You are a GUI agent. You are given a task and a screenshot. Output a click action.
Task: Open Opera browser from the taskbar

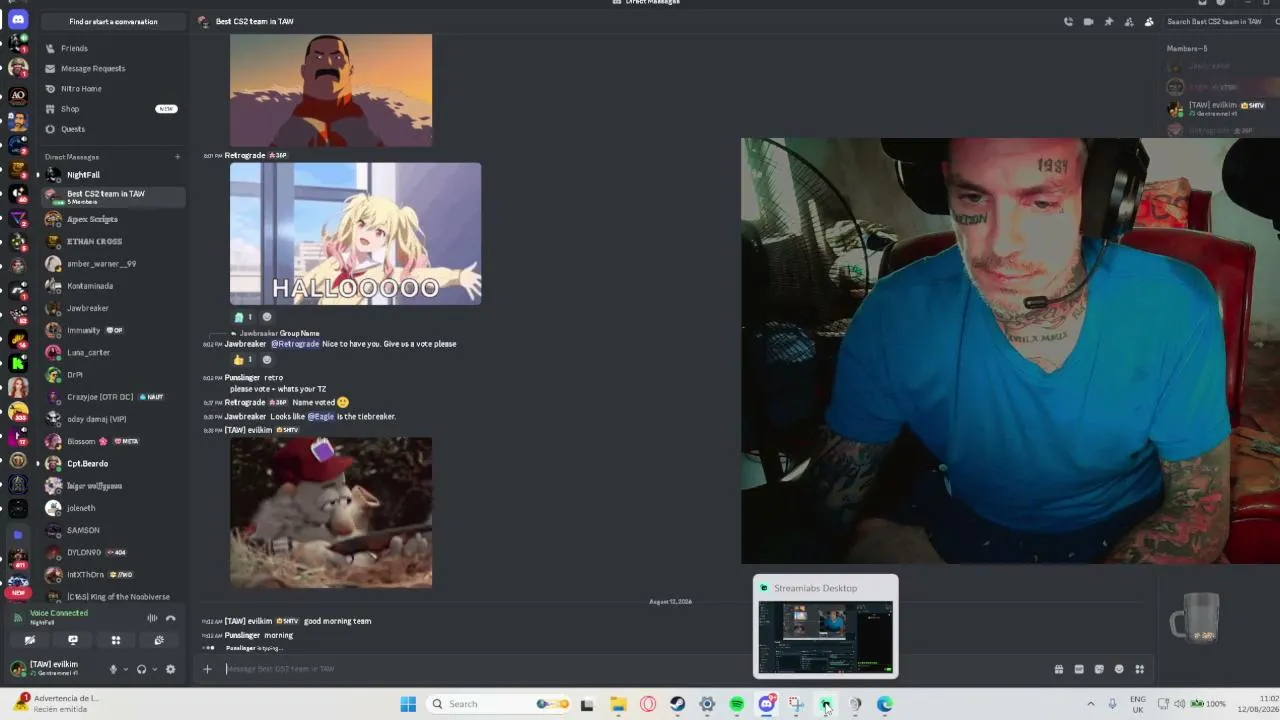coord(648,704)
